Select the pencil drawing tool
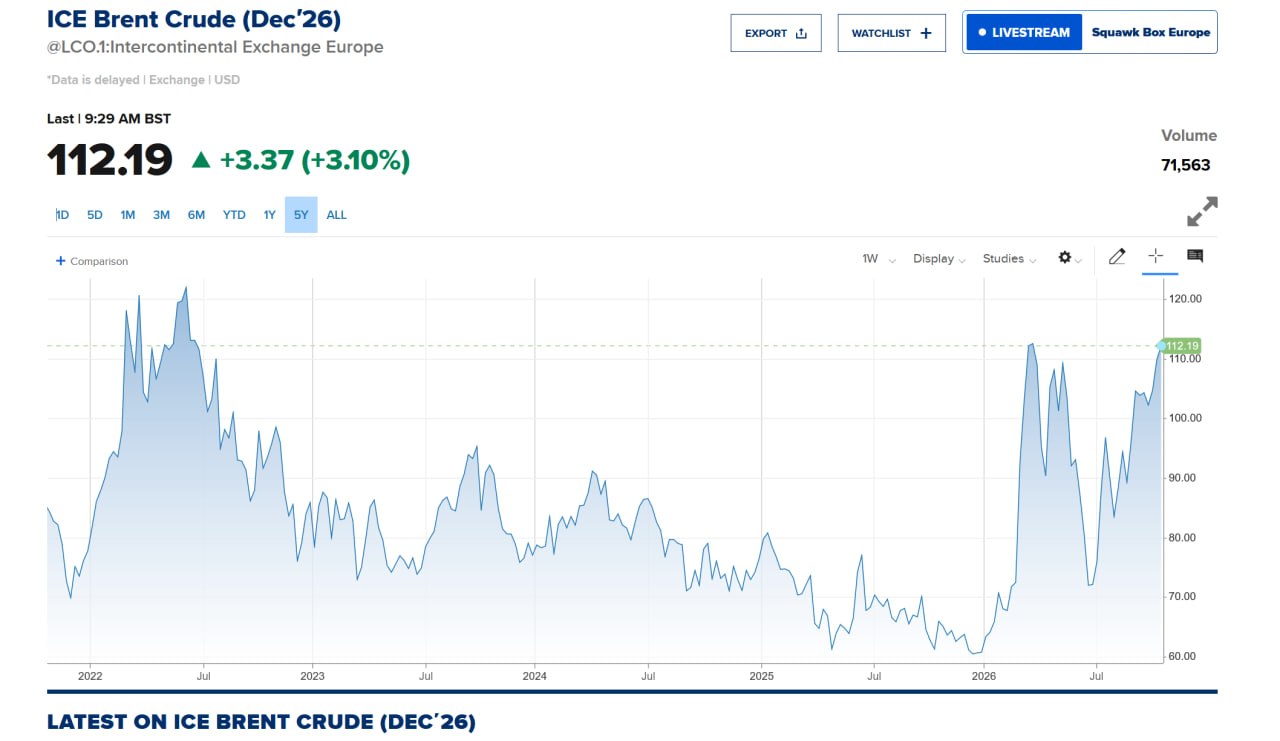Image resolution: width=1280 pixels, height=741 pixels. point(1117,257)
